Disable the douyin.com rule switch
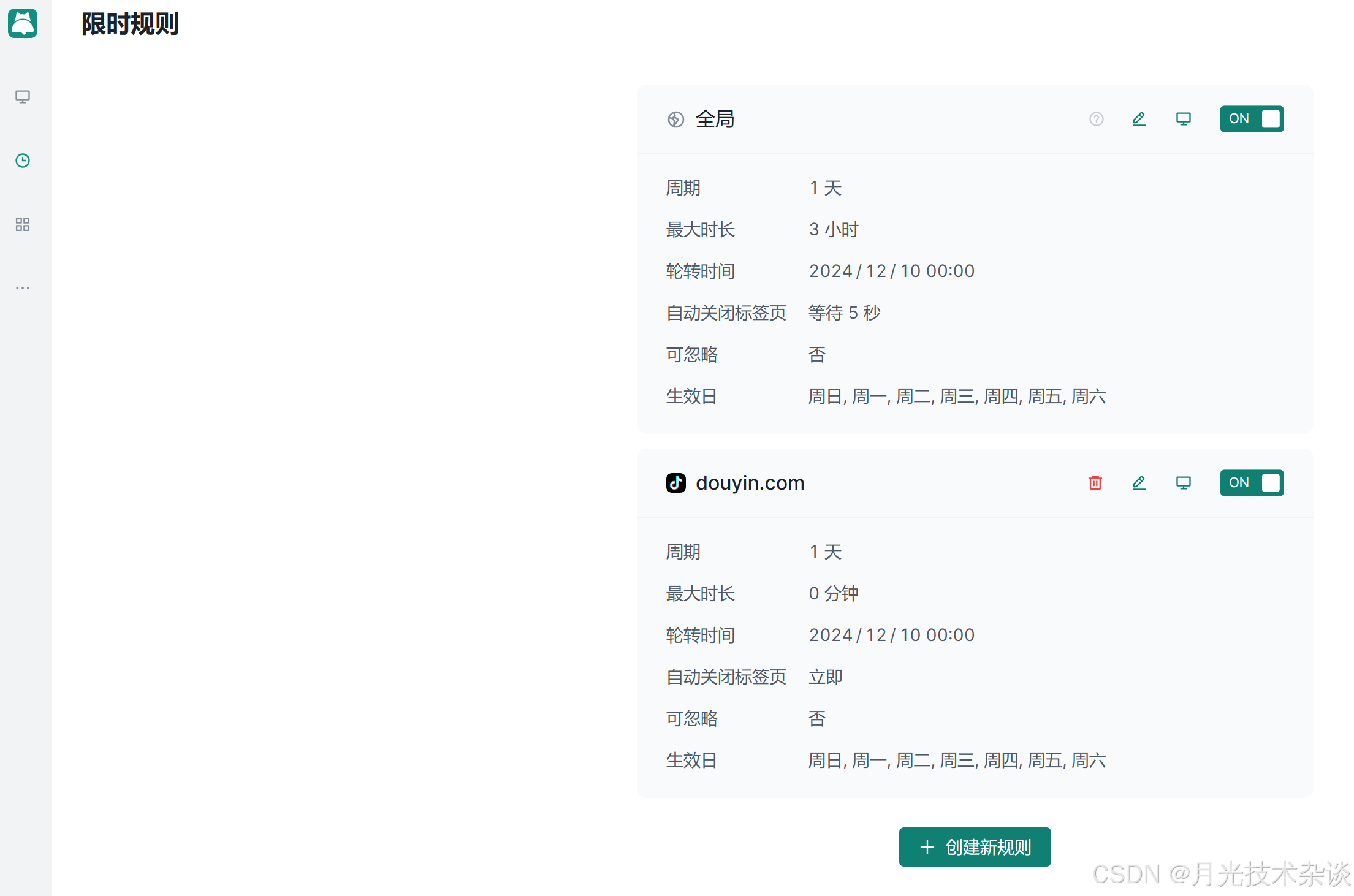This screenshot has width=1354, height=896. (x=1251, y=483)
